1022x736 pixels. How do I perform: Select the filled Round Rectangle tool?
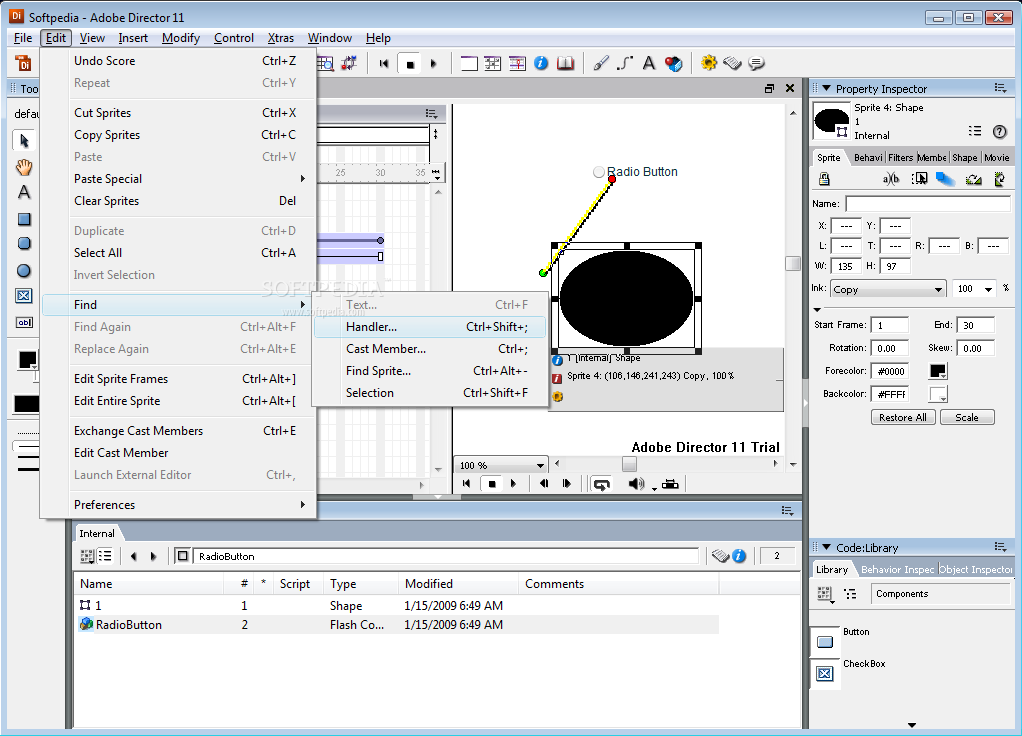pyautogui.click(x=24, y=244)
